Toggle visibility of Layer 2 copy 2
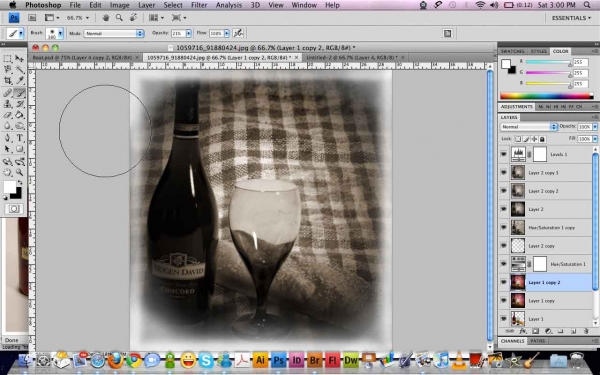The image size is (600, 375). 504,191
